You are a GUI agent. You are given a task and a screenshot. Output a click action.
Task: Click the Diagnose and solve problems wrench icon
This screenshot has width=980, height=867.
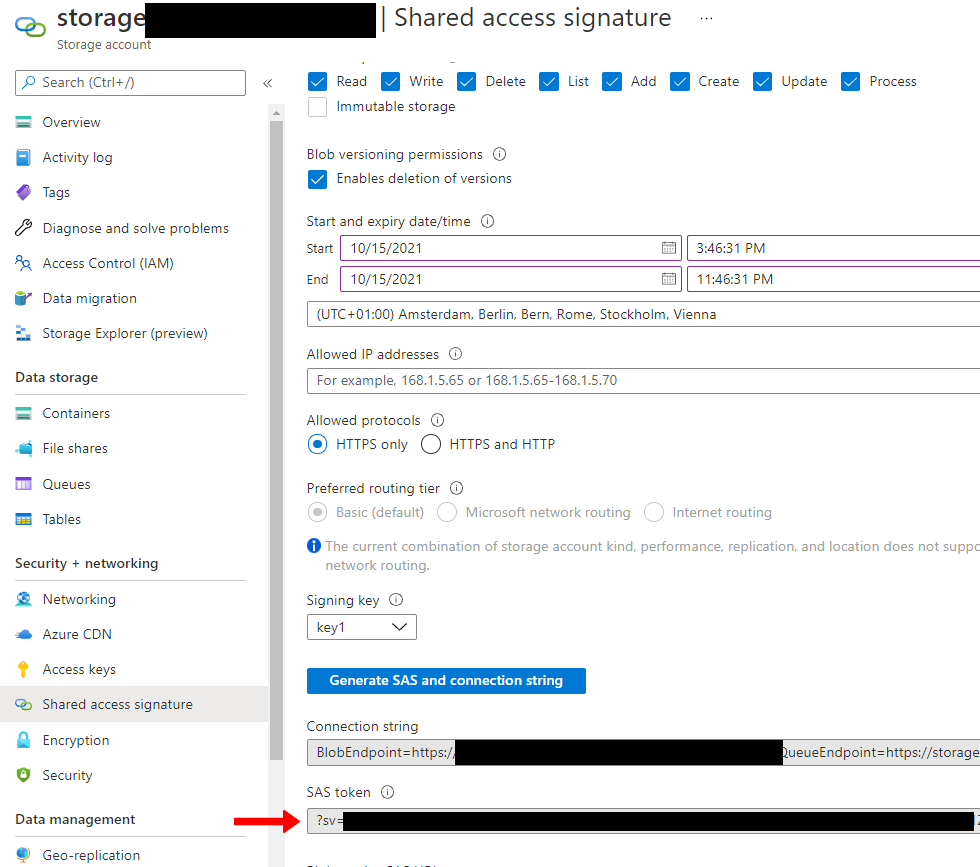pyautogui.click(x=23, y=228)
